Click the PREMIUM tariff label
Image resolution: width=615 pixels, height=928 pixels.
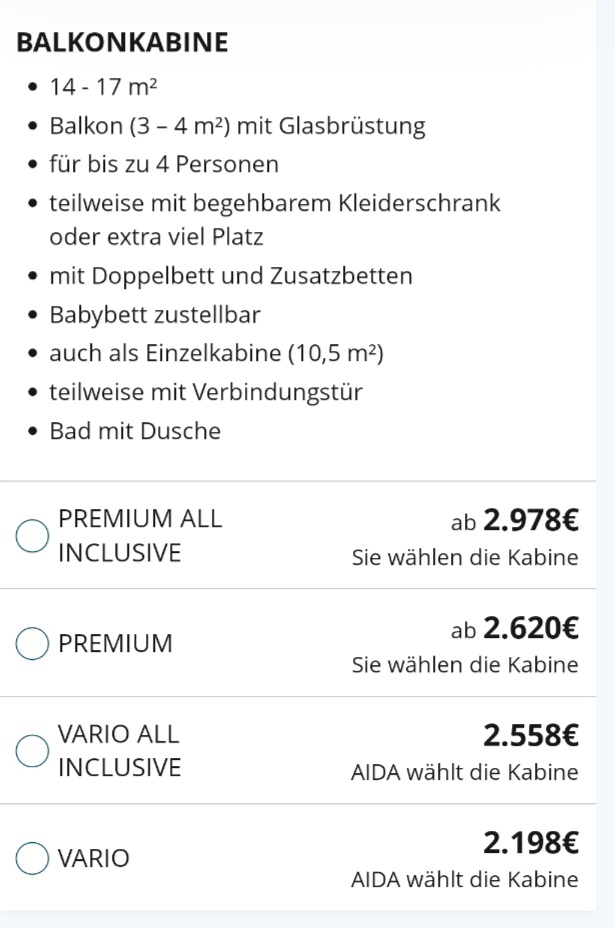pos(115,644)
